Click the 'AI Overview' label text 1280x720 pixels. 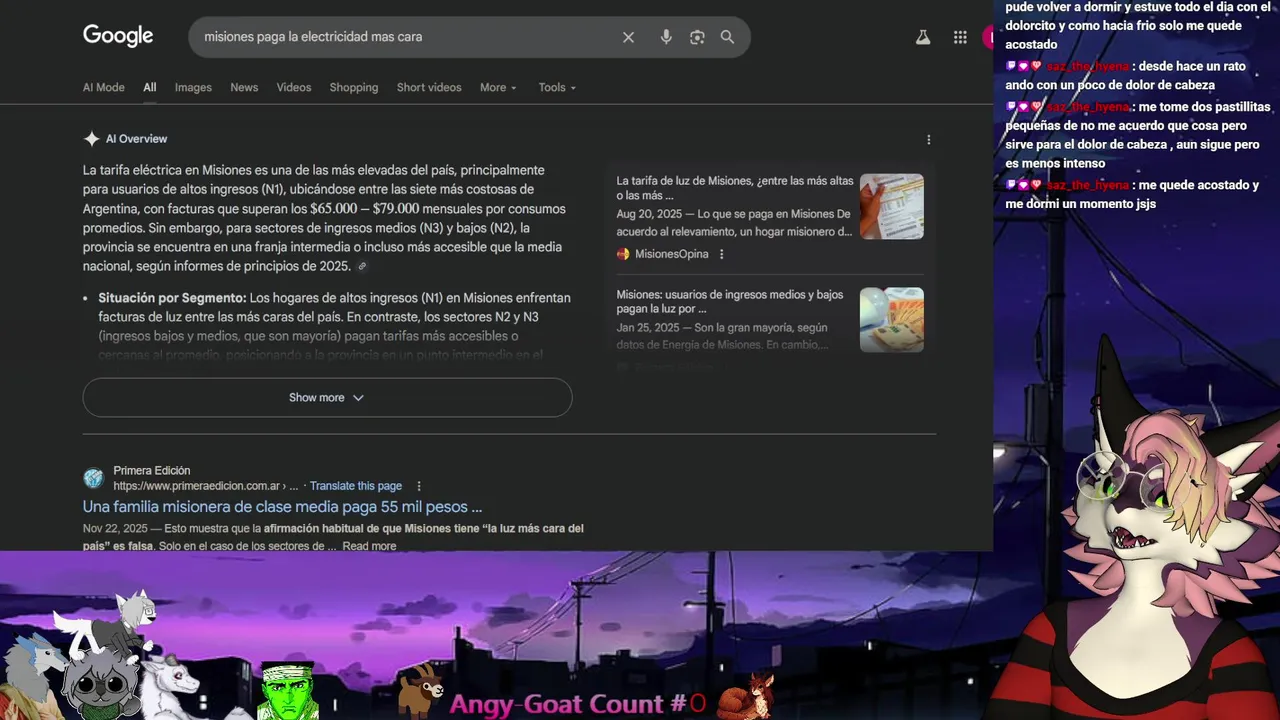[136, 139]
